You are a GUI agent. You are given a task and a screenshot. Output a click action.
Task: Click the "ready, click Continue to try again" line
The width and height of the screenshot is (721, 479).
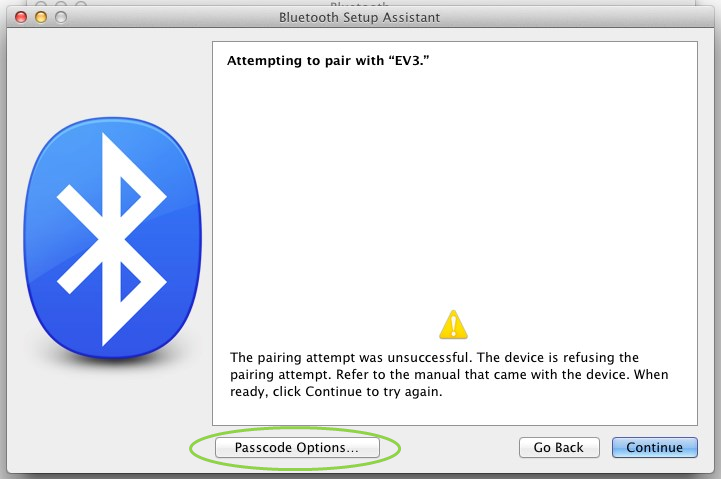pos(336,392)
